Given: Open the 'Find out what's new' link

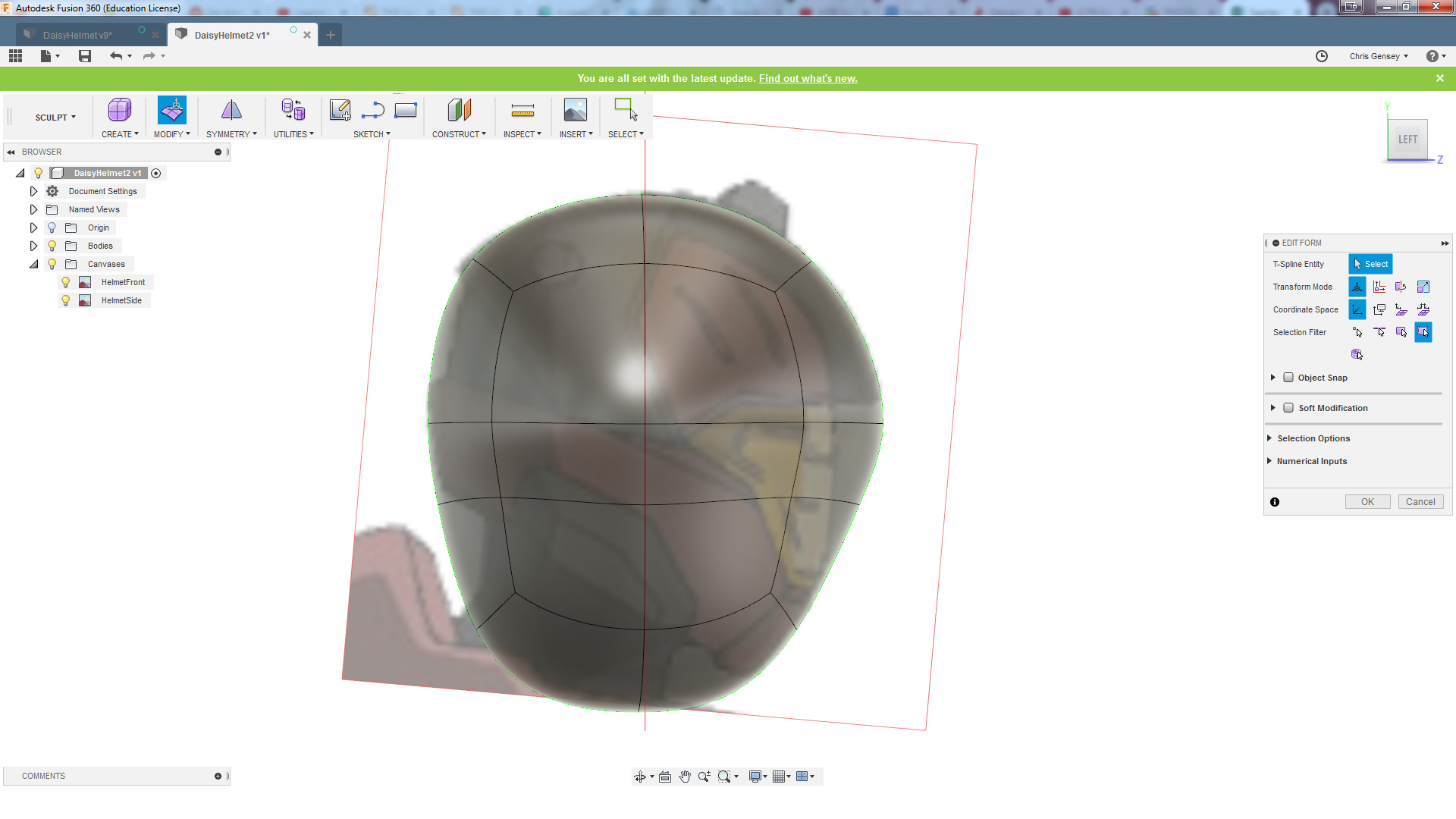Looking at the screenshot, I should 808,78.
